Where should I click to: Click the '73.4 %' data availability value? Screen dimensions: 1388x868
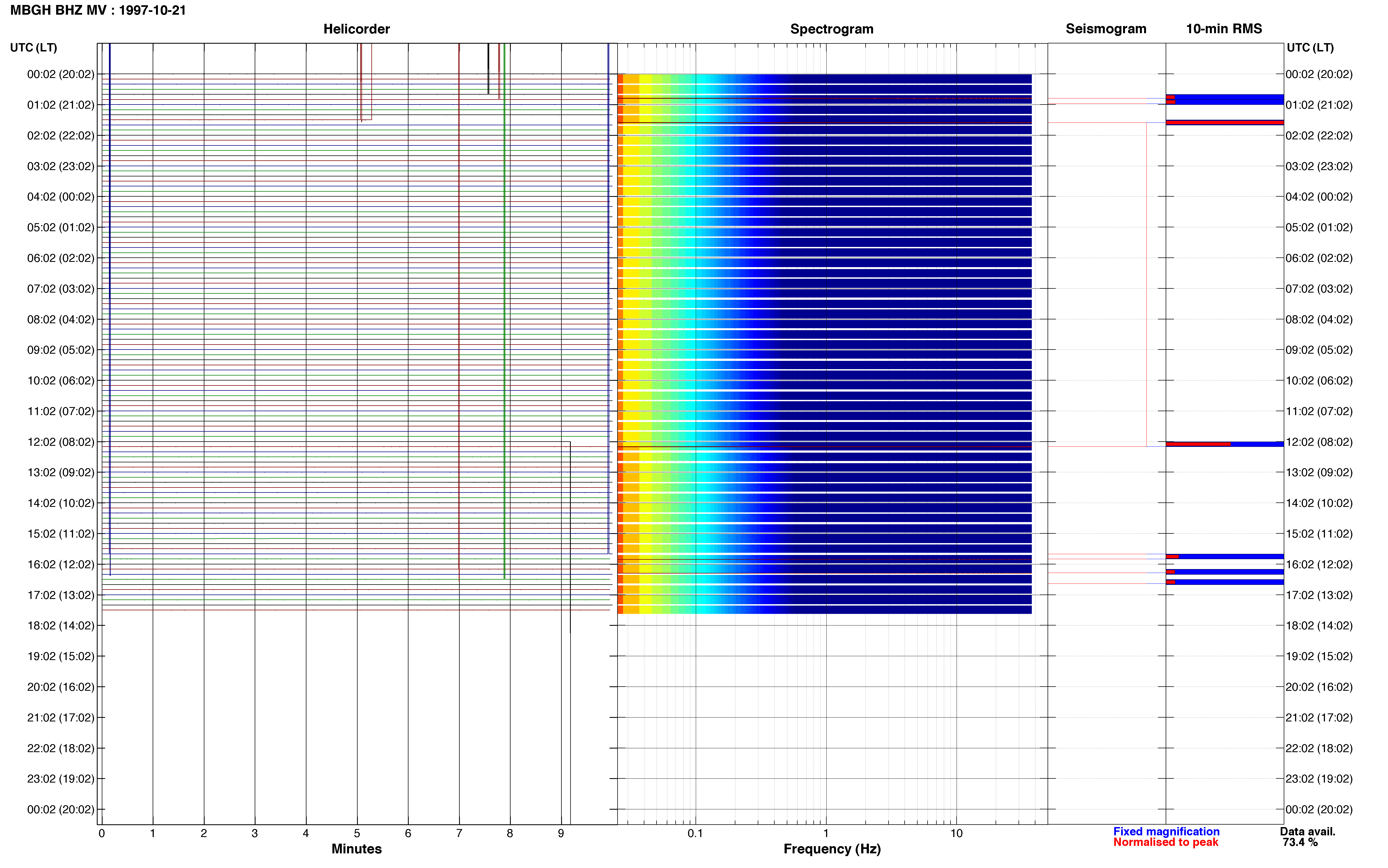(x=1300, y=843)
